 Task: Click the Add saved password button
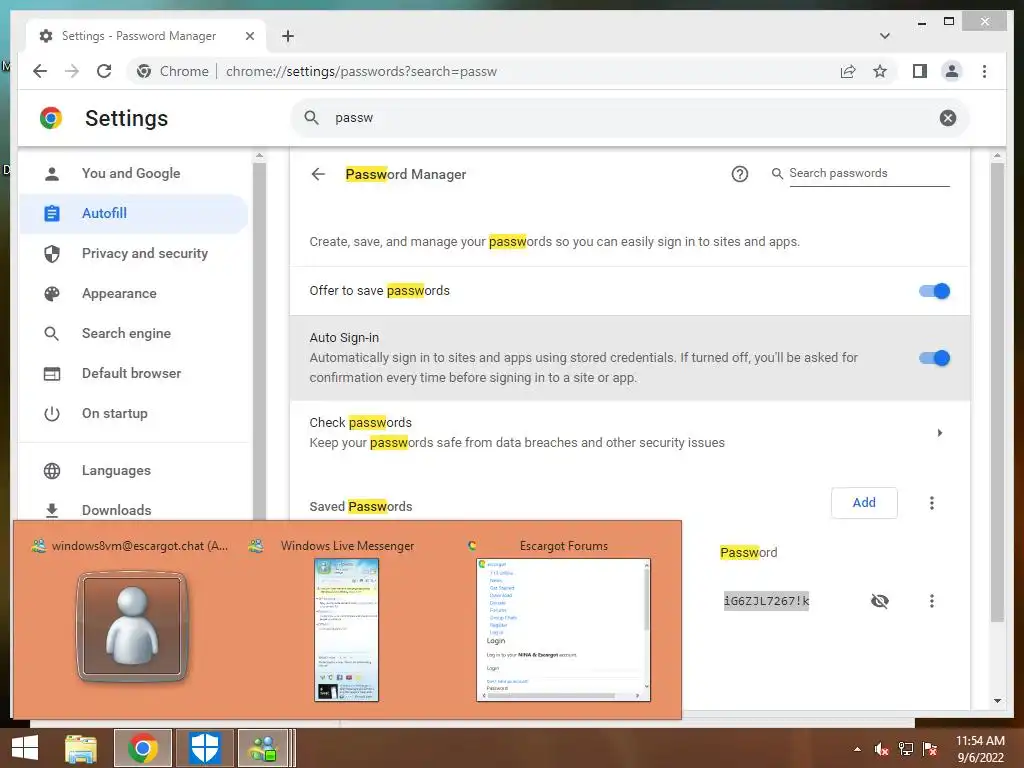tap(864, 502)
